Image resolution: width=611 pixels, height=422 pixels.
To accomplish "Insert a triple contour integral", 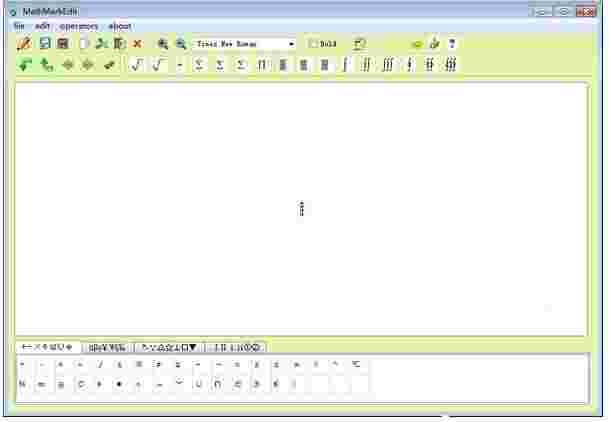I will pyautogui.click(x=451, y=64).
